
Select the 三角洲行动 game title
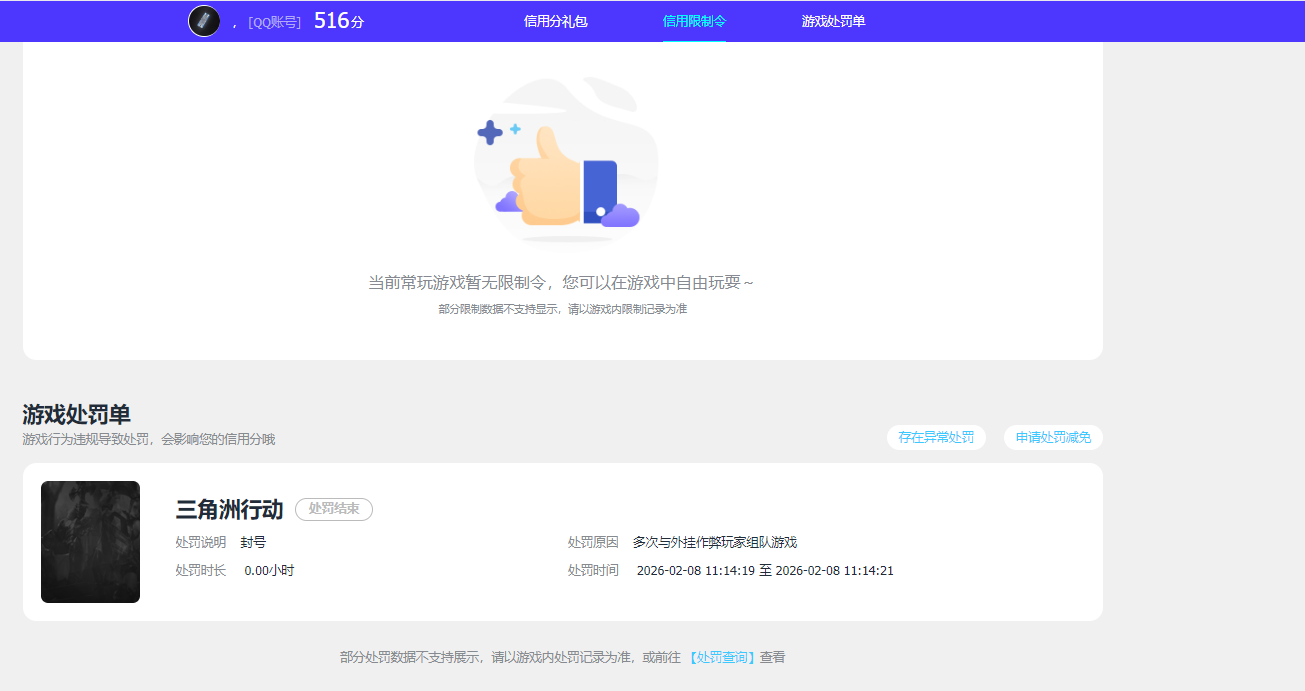[x=228, y=509]
